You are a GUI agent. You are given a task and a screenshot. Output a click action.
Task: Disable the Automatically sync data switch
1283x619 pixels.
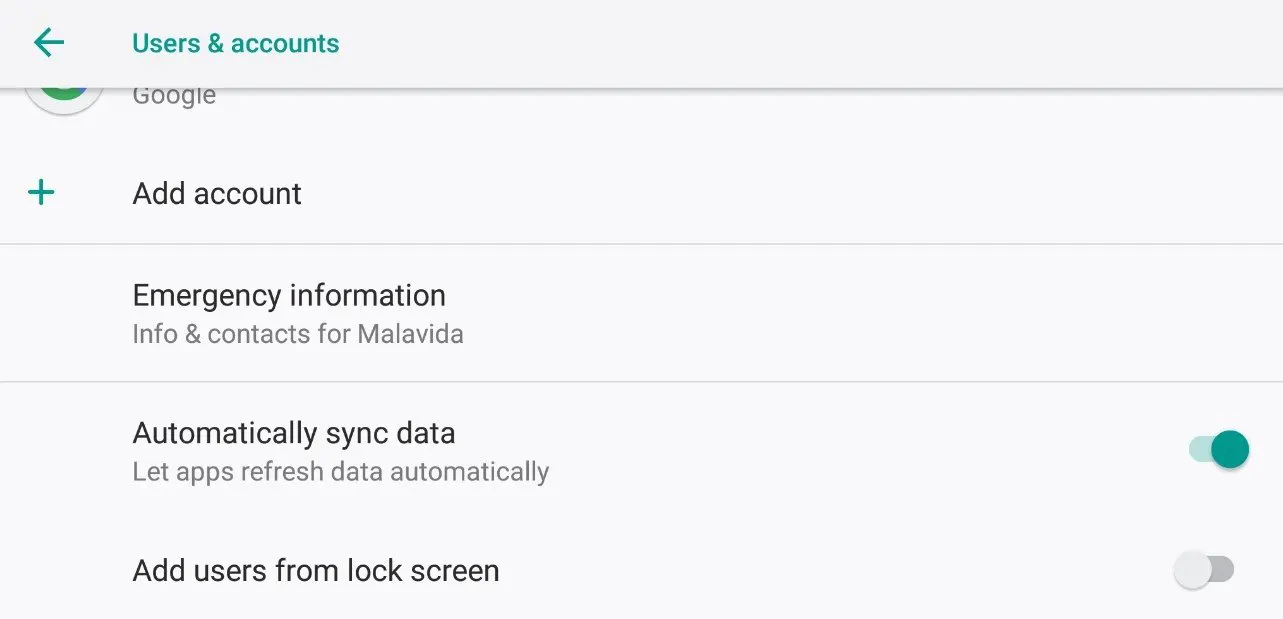(x=1218, y=450)
